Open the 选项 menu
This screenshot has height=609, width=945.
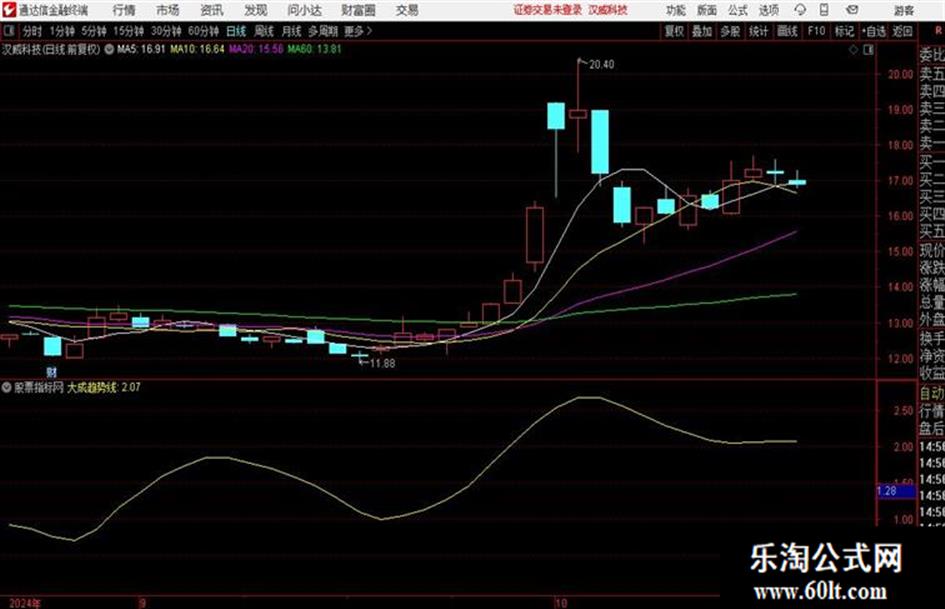(x=768, y=10)
